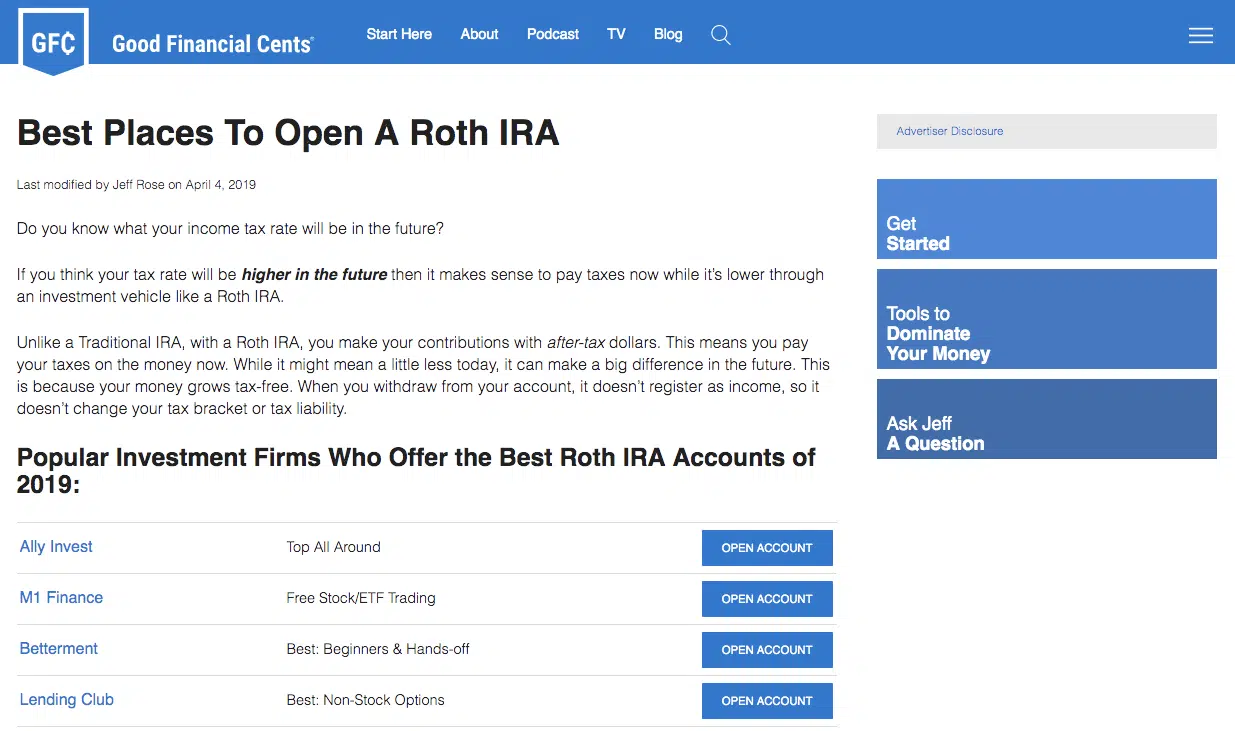Open the search magnifier icon
The width and height of the screenshot is (1235, 731).
click(x=720, y=35)
